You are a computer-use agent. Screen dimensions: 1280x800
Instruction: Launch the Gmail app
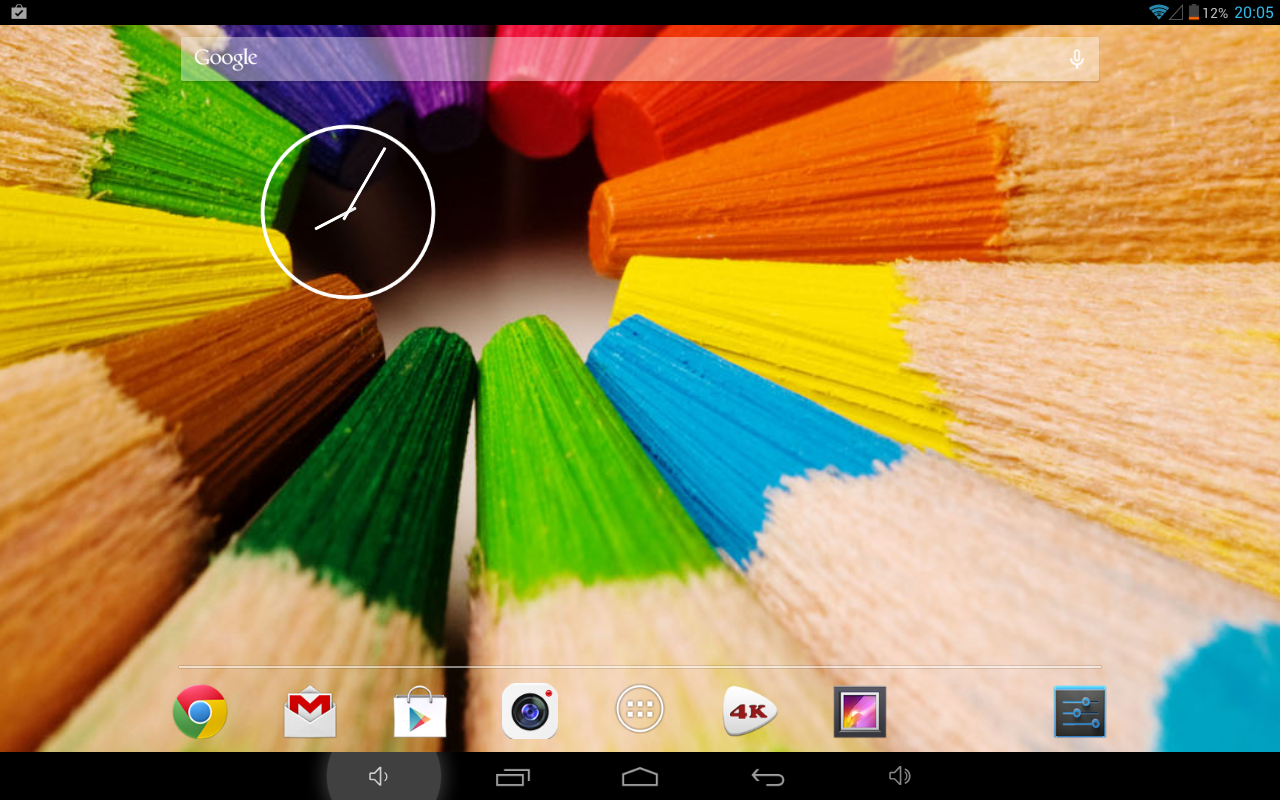[x=310, y=712]
